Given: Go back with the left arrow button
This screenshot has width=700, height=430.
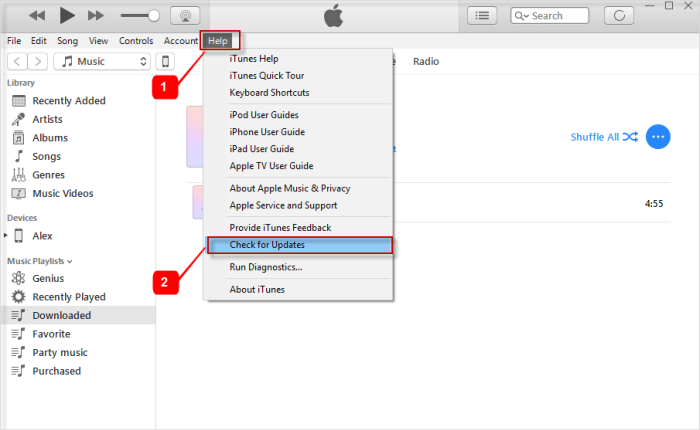Looking at the screenshot, I should (x=17, y=61).
